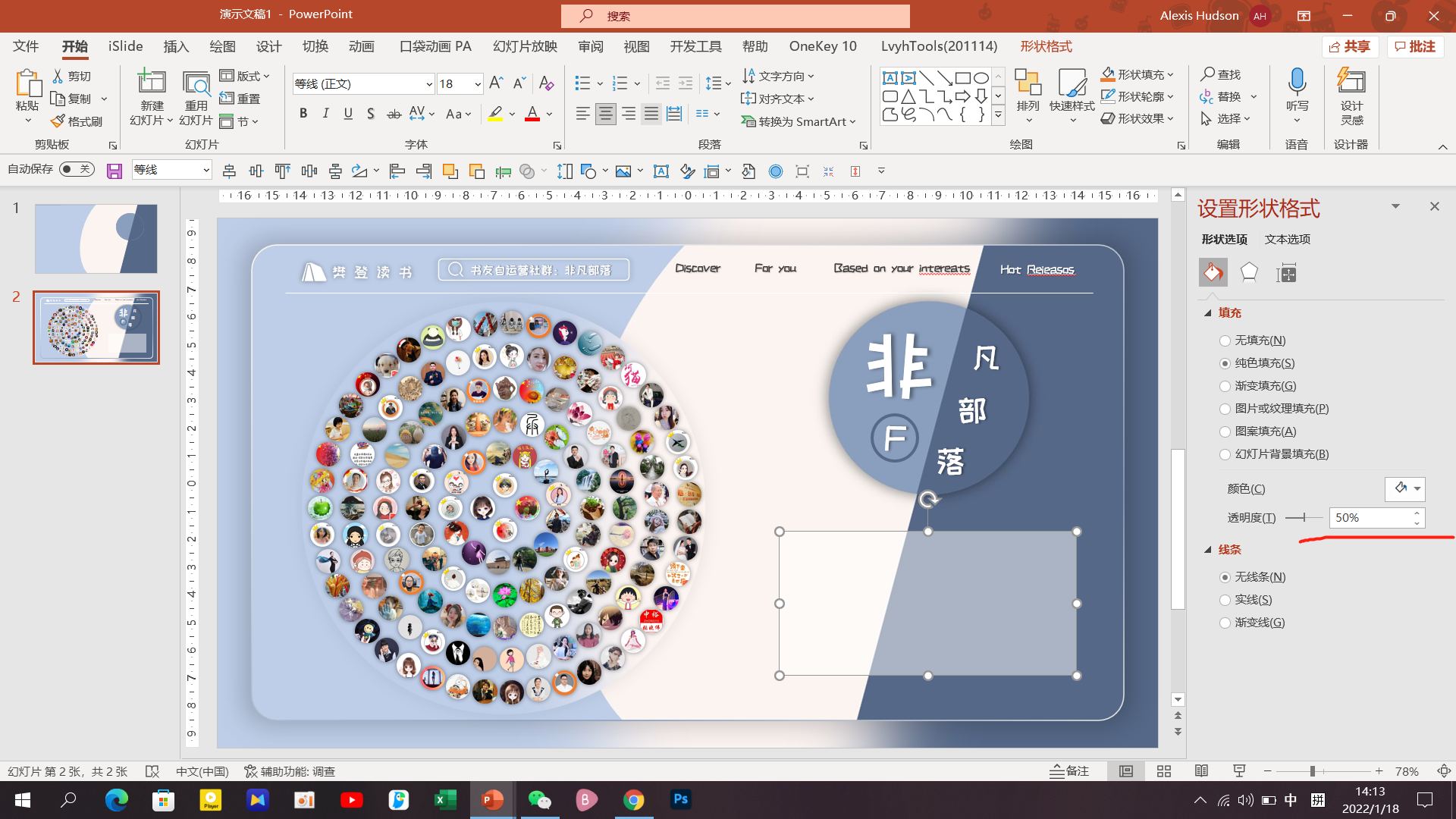The height and width of the screenshot is (819, 1456).
Task: Toggle bold text formatting
Action: pos(303,114)
